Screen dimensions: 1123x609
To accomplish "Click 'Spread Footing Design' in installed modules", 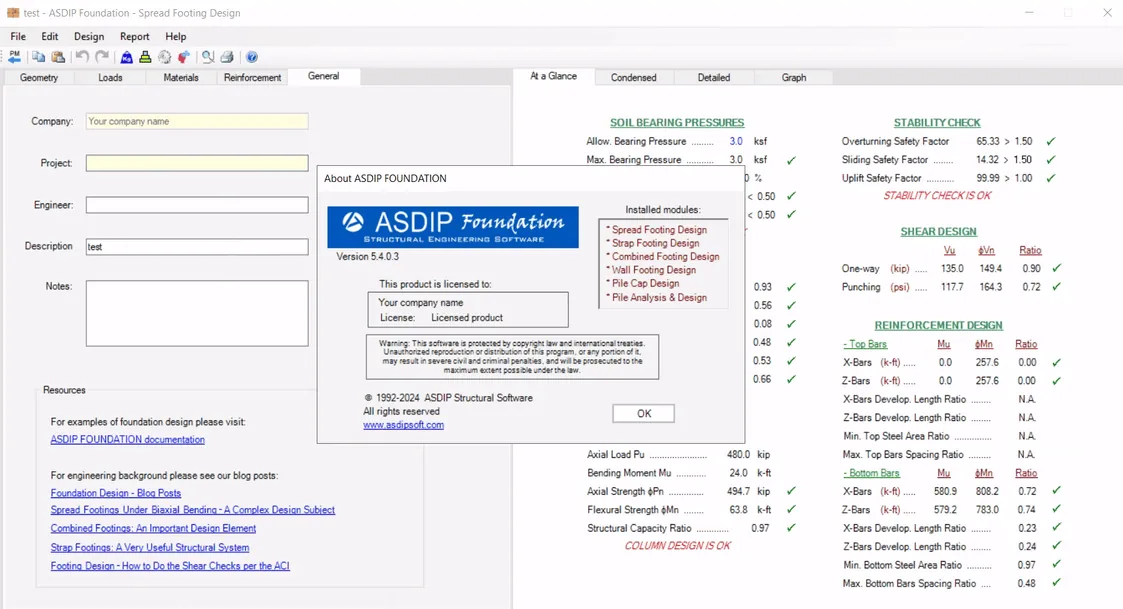I will click(659, 230).
